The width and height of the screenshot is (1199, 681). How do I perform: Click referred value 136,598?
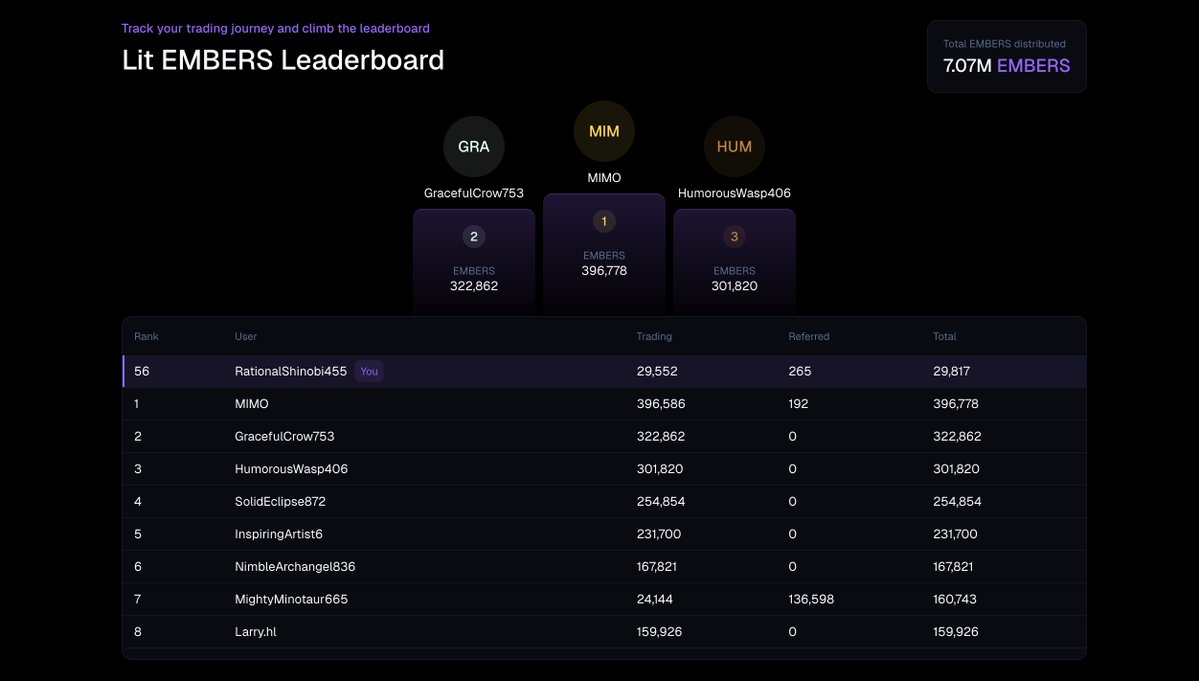[x=811, y=599]
